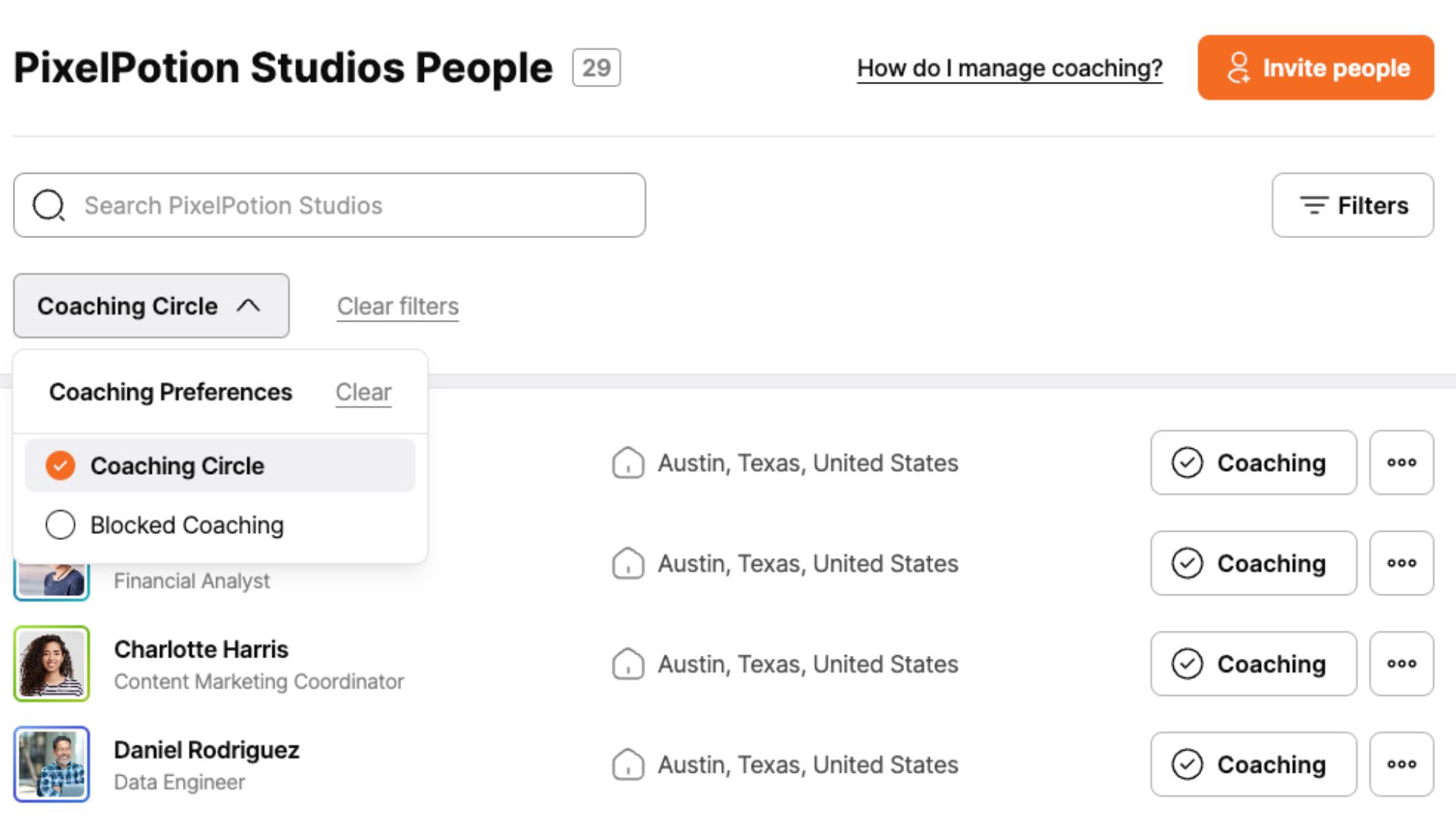The image size is (1456, 819).
Task: Clear the Coaching Preferences selection
Action: (363, 392)
